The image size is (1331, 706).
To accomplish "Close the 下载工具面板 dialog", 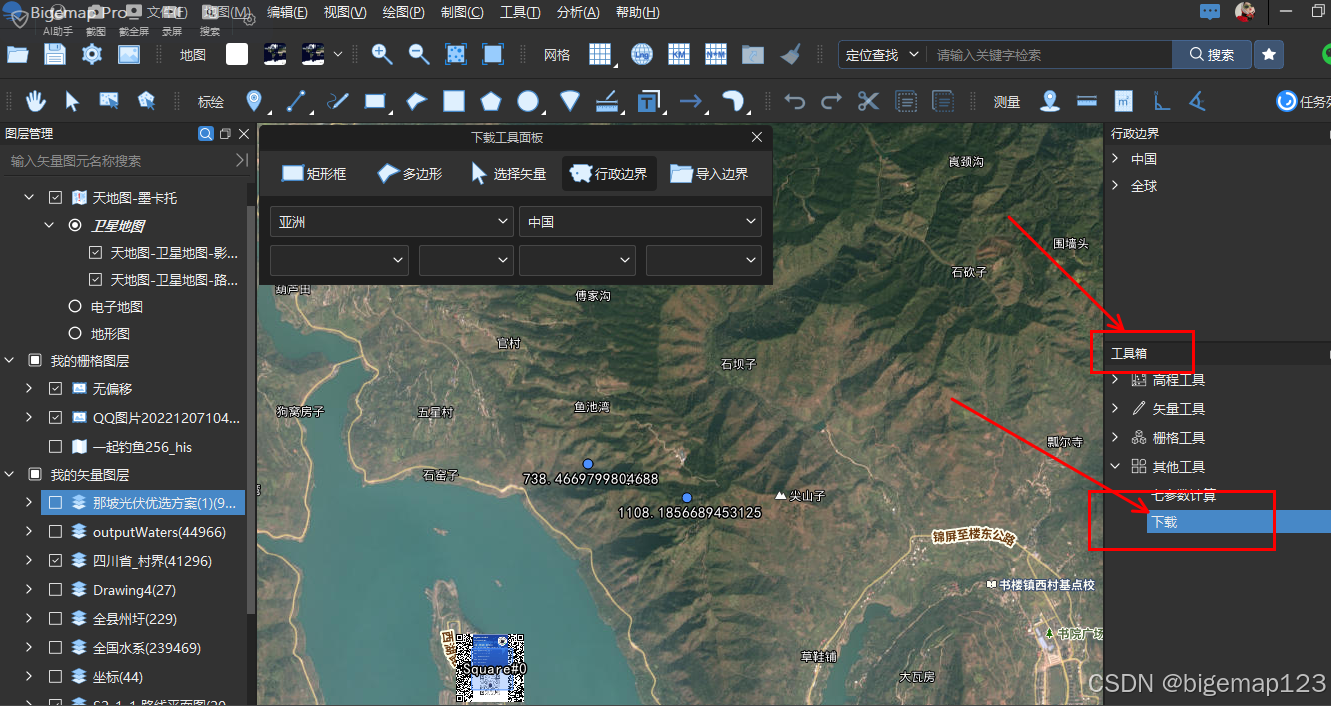I will pos(757,137).
